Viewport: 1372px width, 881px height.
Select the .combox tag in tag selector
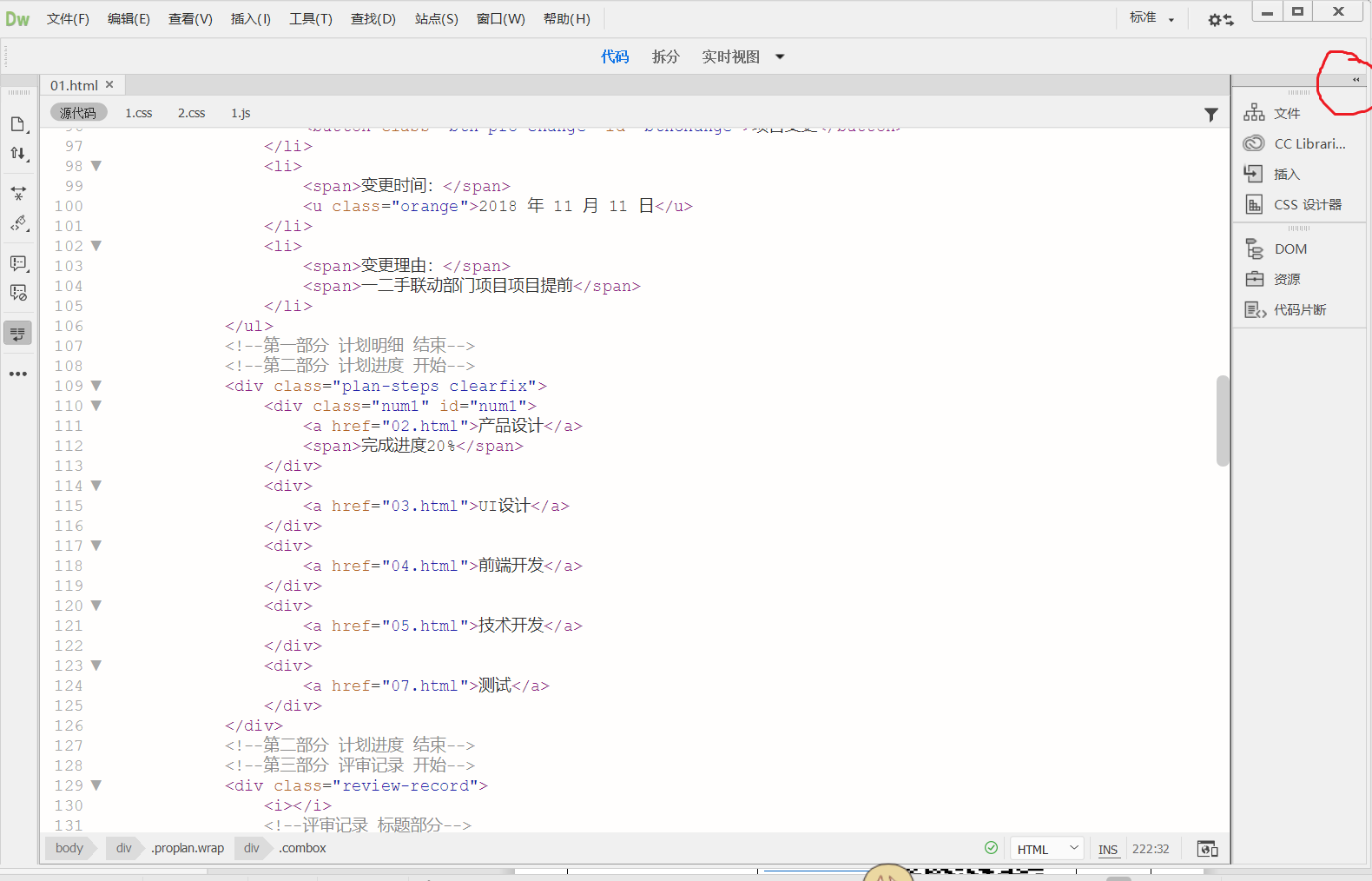tap(303, 848)
